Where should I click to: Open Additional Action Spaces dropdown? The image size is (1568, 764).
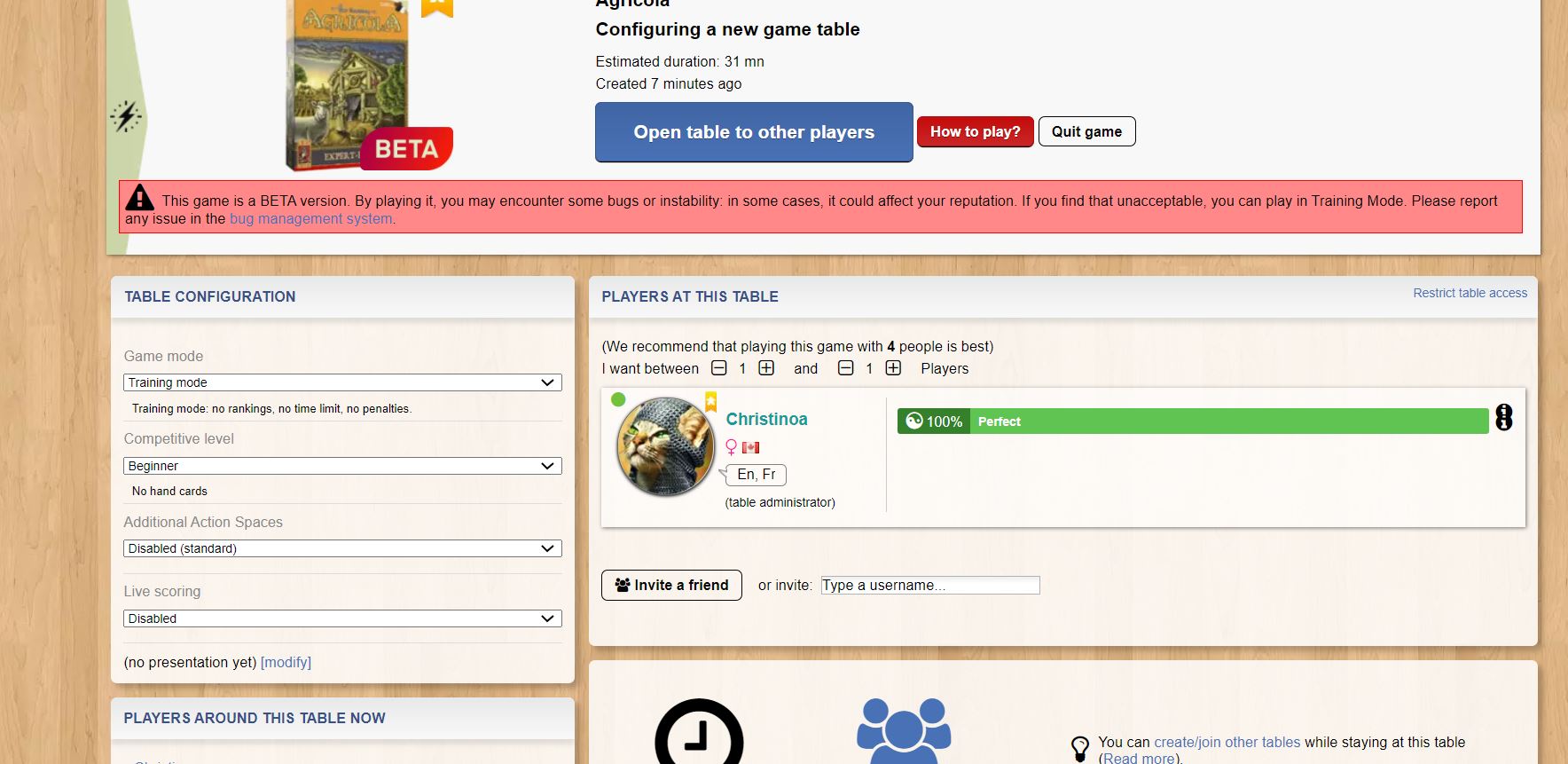(342, 548)
